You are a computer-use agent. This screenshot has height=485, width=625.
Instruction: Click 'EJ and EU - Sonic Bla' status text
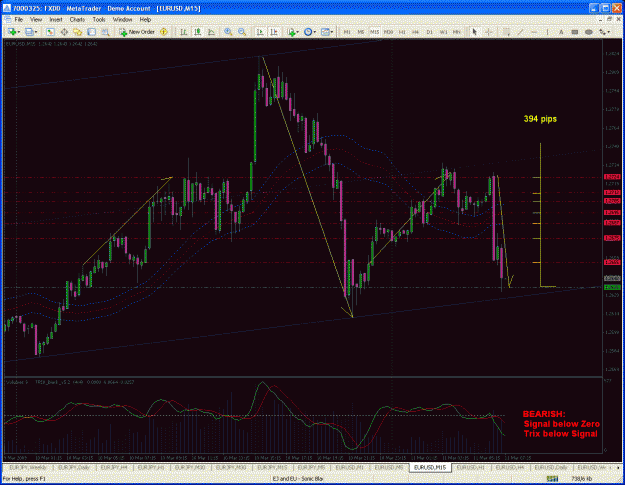pyautogui.click(x=298, y=479)
